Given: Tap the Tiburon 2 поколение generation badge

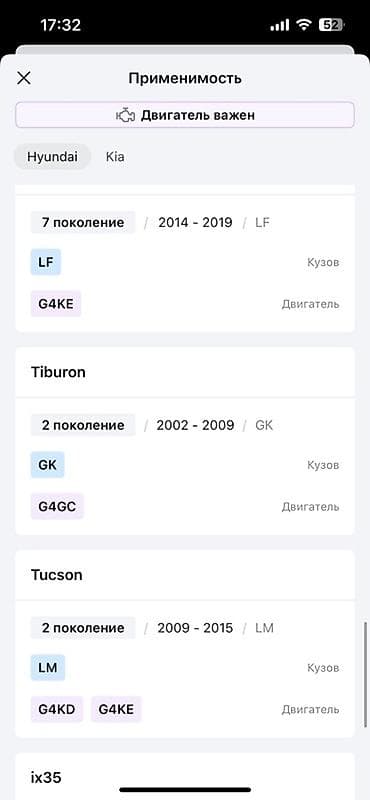Looking at the screenshot, I should 83,426.
